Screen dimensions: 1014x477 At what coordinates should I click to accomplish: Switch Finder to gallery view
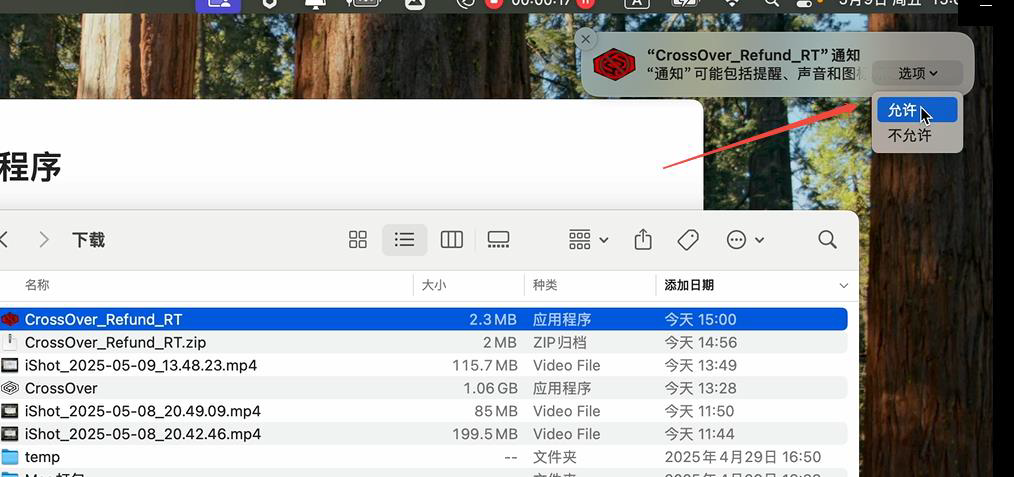point(498,240)
